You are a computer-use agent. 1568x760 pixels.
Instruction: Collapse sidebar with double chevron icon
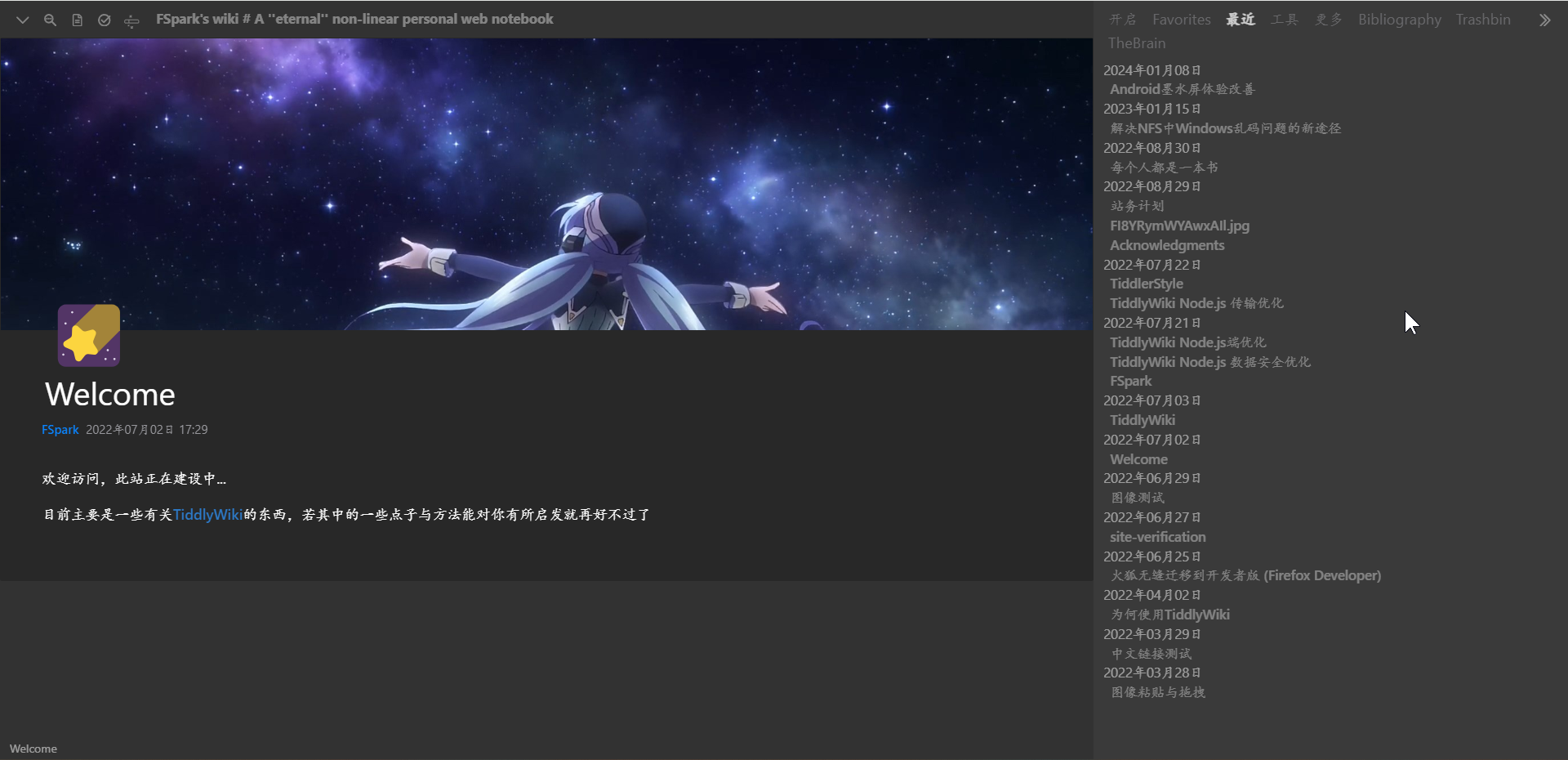click(x=1544, y=20)
